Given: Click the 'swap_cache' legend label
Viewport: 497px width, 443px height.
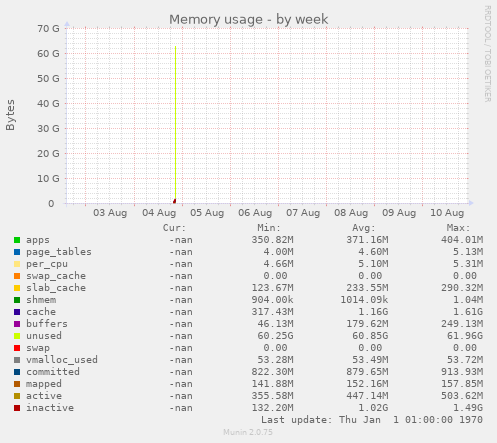Looking at the screenshot, I should point(56,276).
